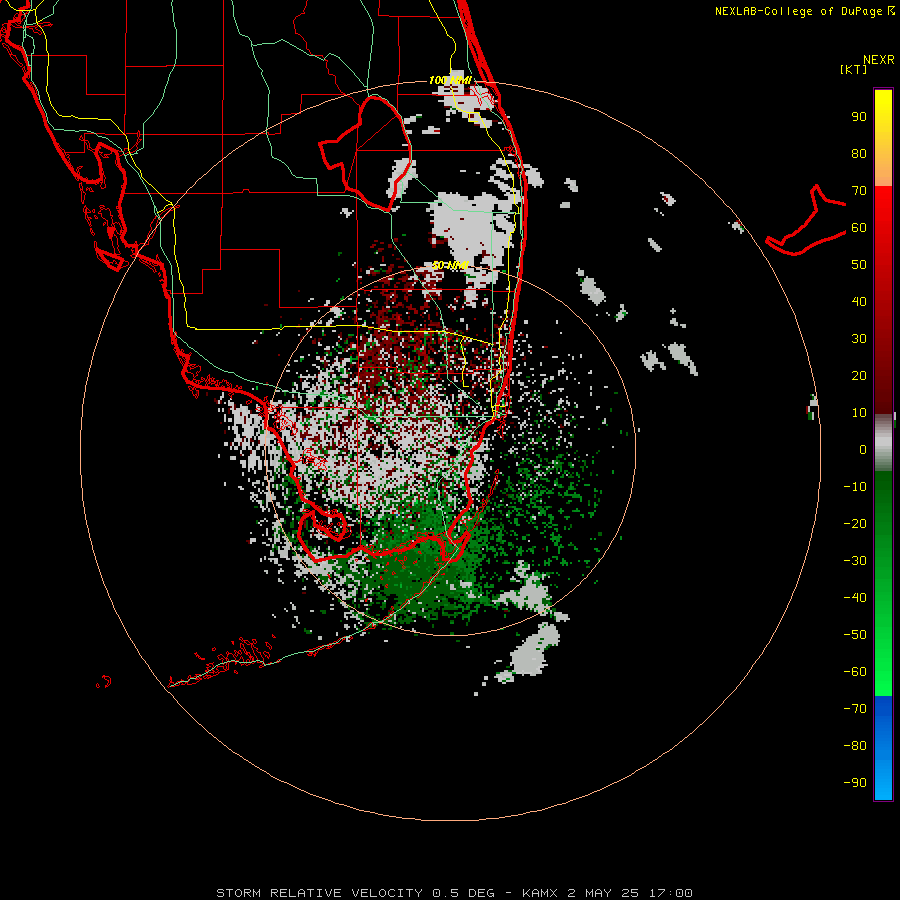Click the 40 value on velocity scale
Screen dimensions: 900x900
859,302
